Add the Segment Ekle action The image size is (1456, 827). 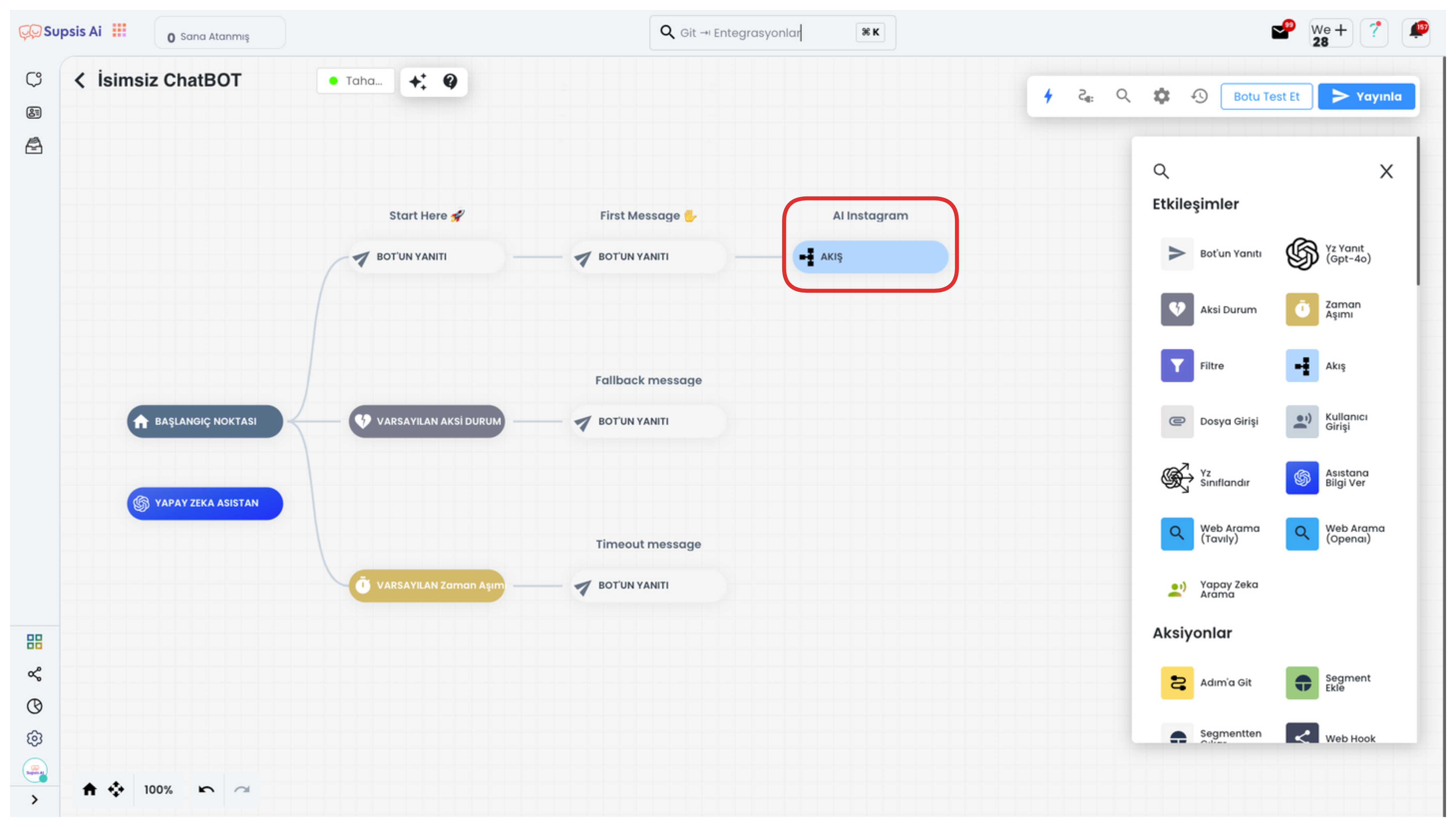point(1329,683)
